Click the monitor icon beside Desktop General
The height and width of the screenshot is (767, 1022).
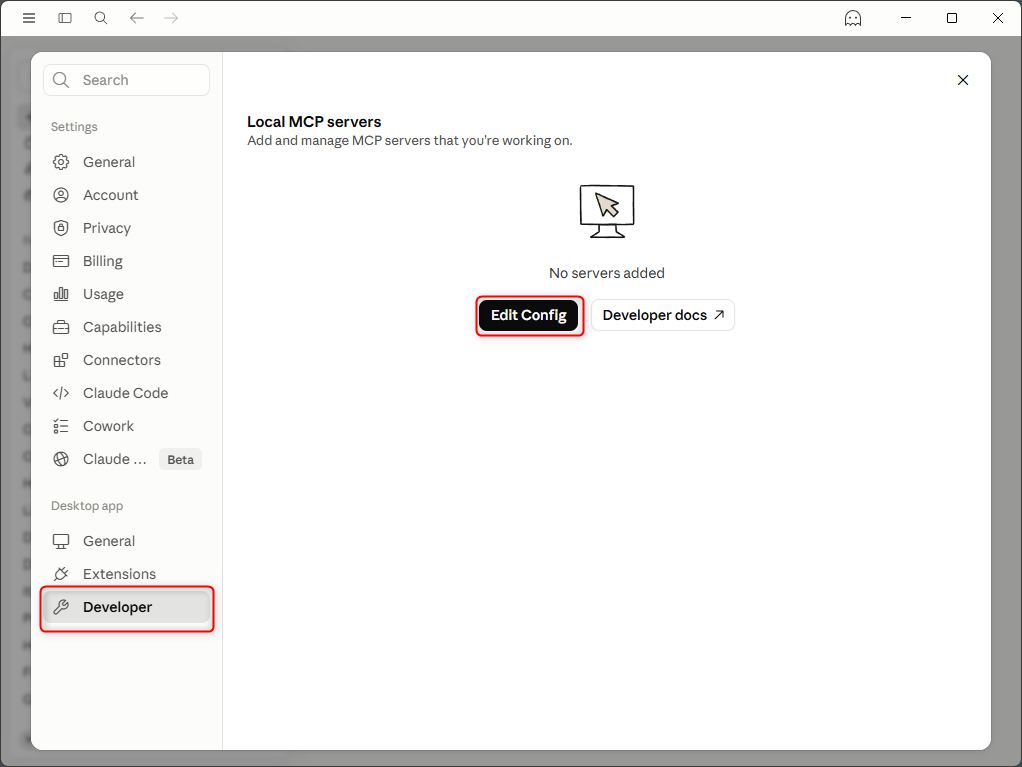61,542
